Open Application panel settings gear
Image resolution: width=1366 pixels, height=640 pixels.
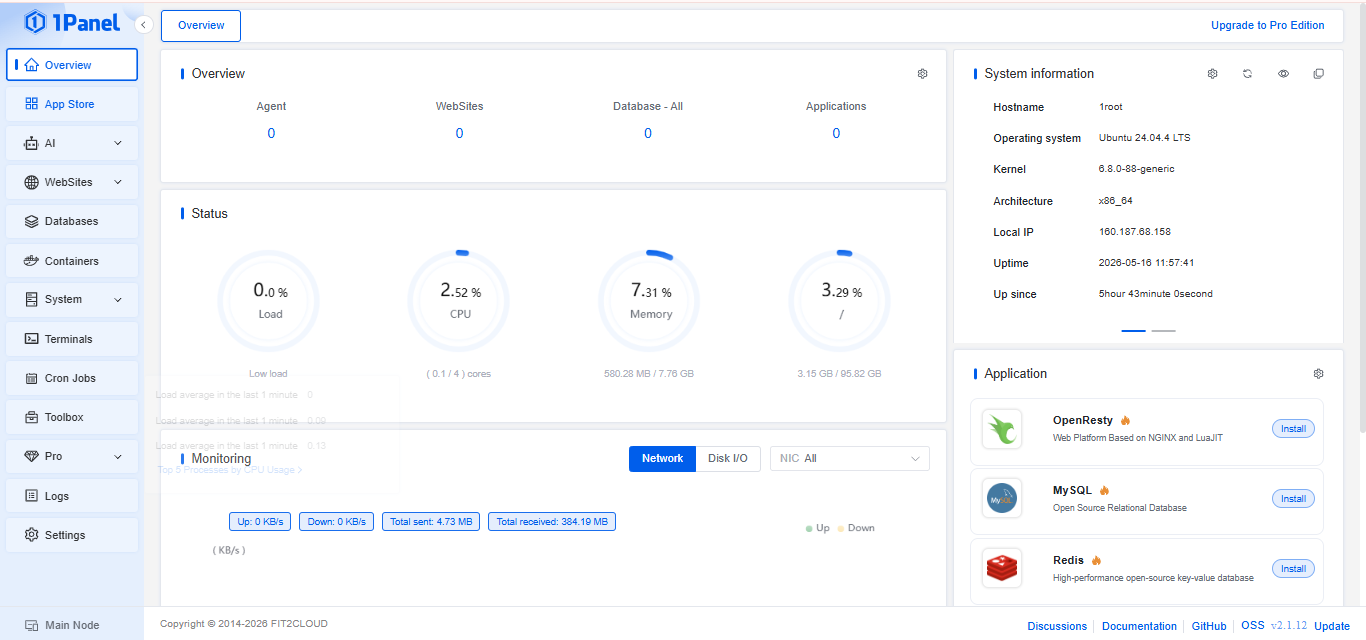coord(1319,374)
